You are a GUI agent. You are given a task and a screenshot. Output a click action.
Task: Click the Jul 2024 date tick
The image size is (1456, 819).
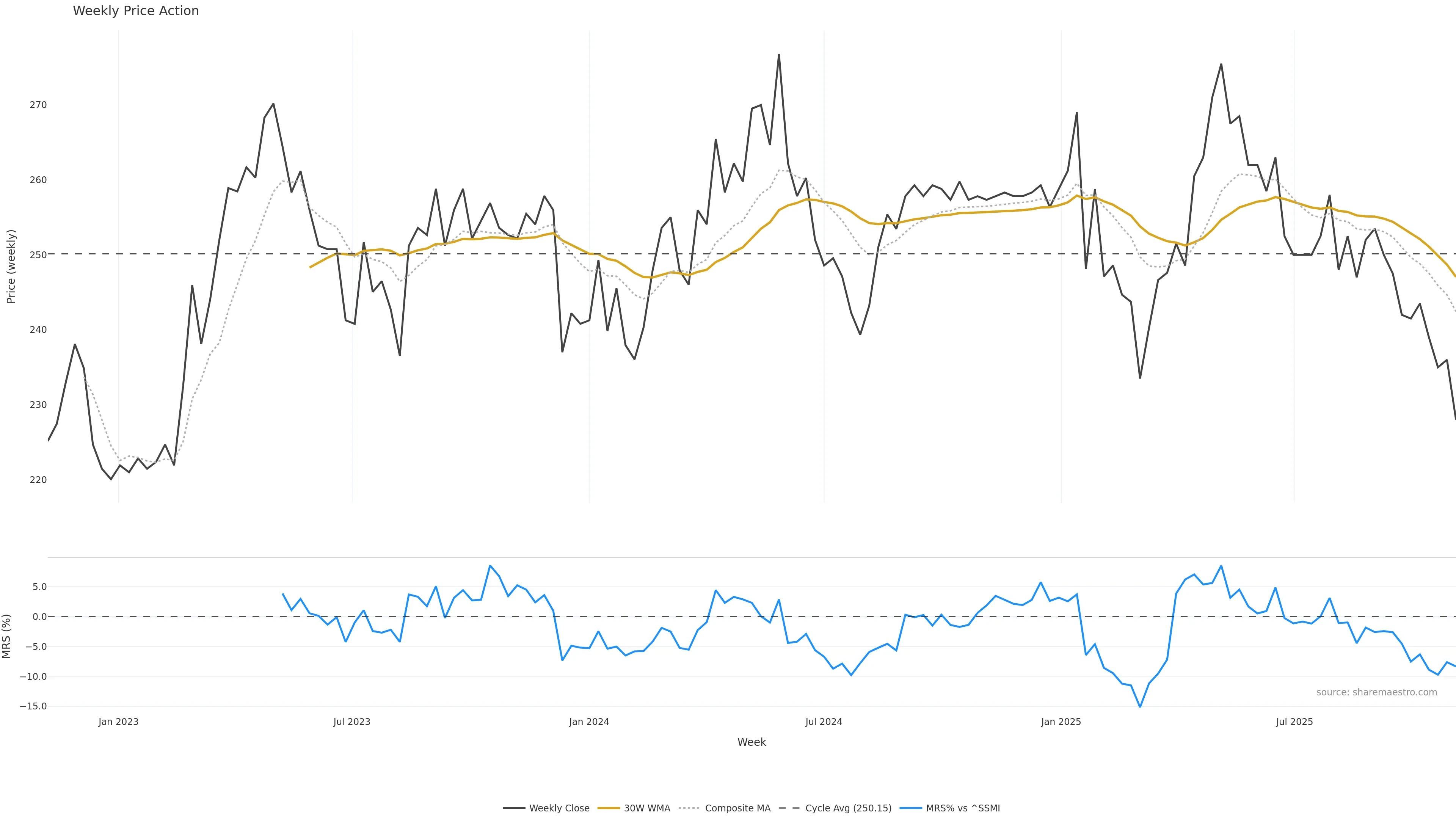click(824, 722)
